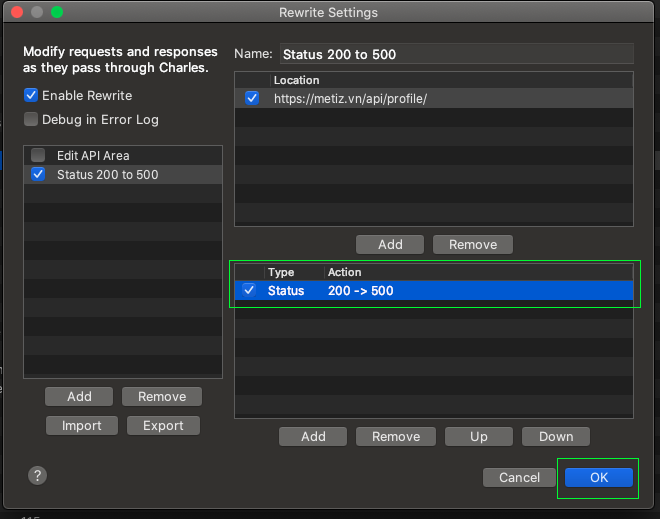
Task: Click the Type column header
Action: (x=294, y=272)
